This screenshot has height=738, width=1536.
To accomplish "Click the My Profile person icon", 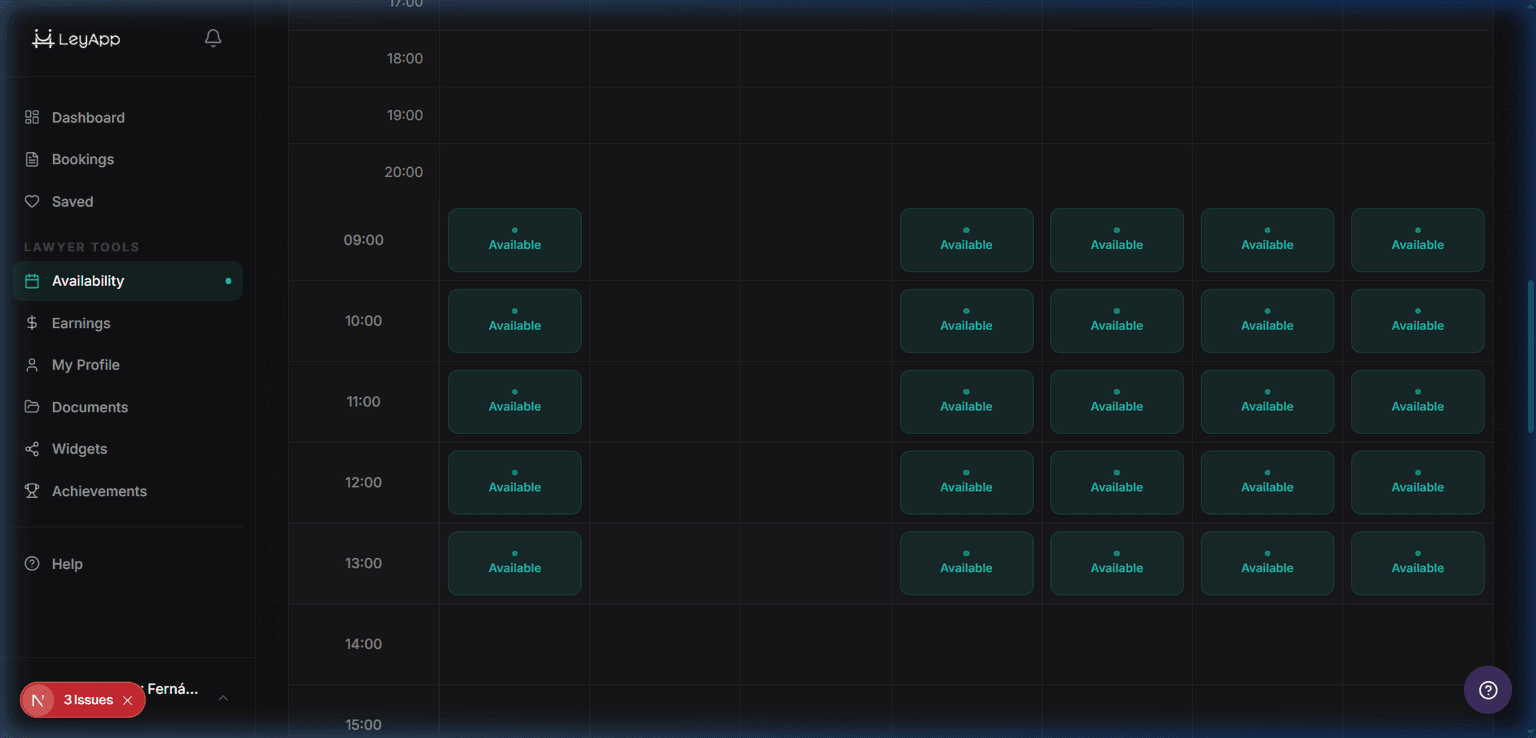I will click(x=31, y=364).
